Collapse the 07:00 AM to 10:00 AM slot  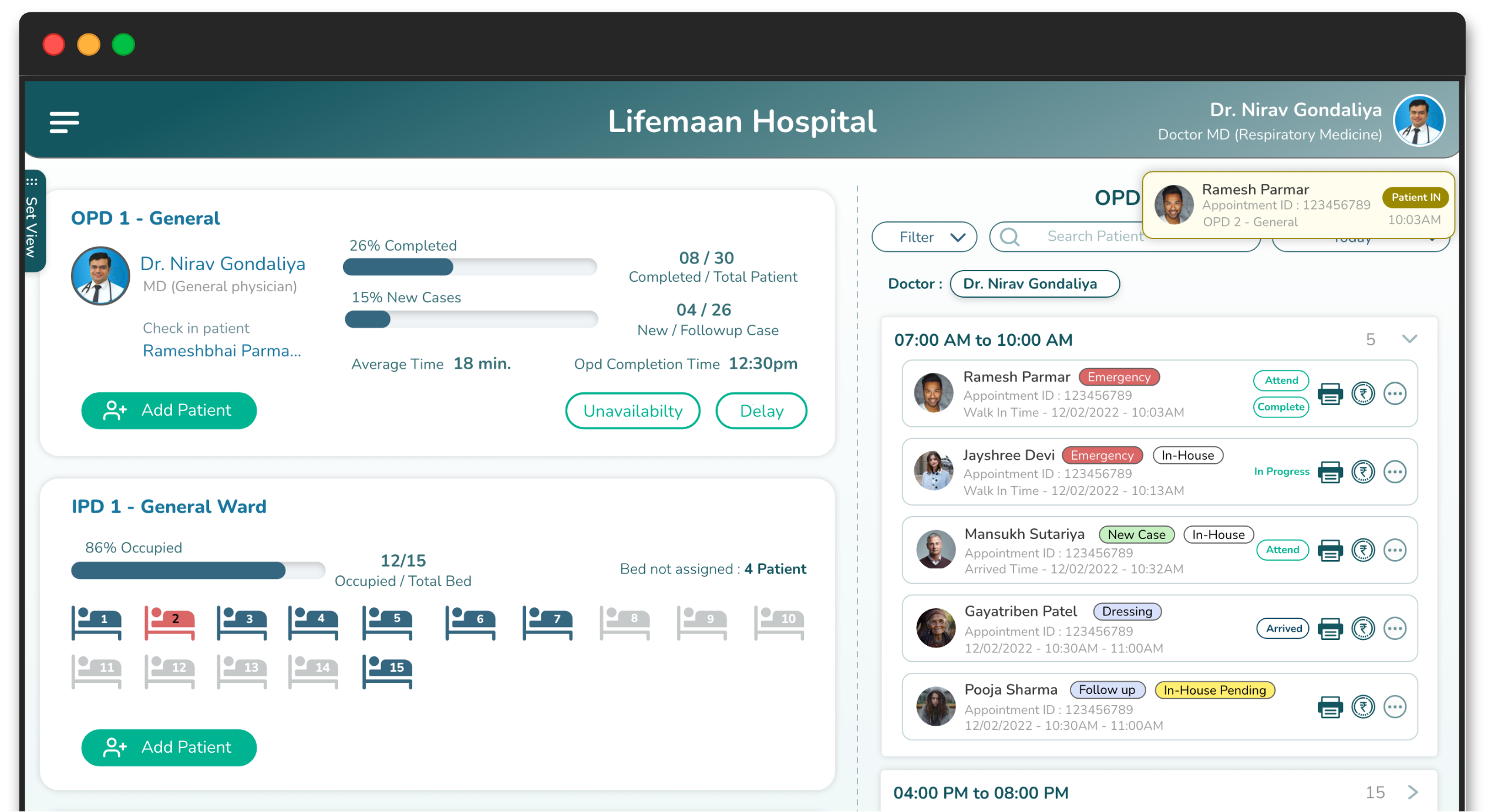[x=1409, y=339]
